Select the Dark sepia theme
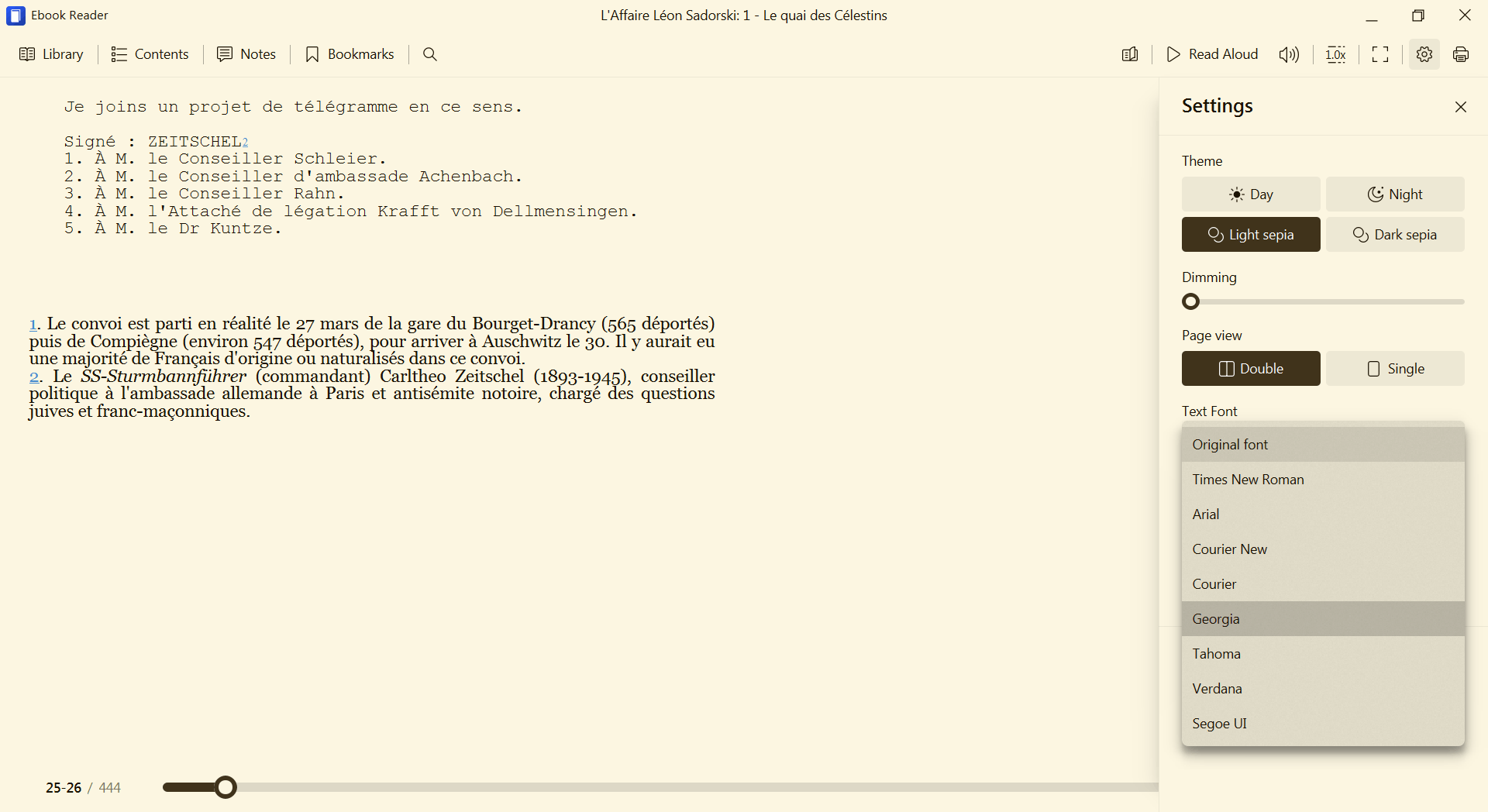 [1394, 235]
